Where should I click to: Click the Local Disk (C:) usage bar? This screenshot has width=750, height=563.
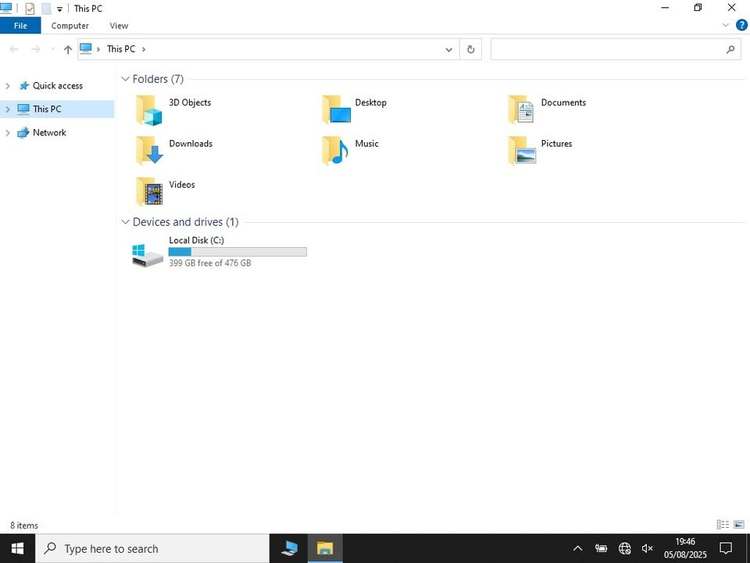238,252
